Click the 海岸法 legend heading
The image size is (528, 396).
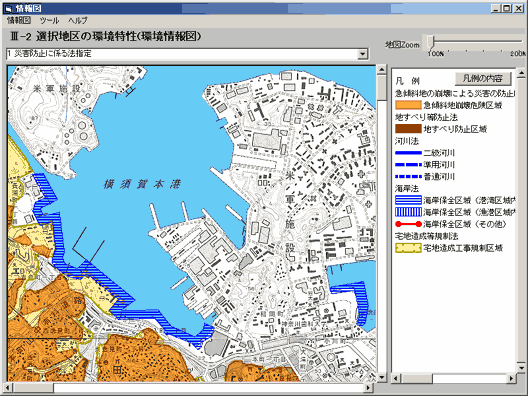coord(407,188)
